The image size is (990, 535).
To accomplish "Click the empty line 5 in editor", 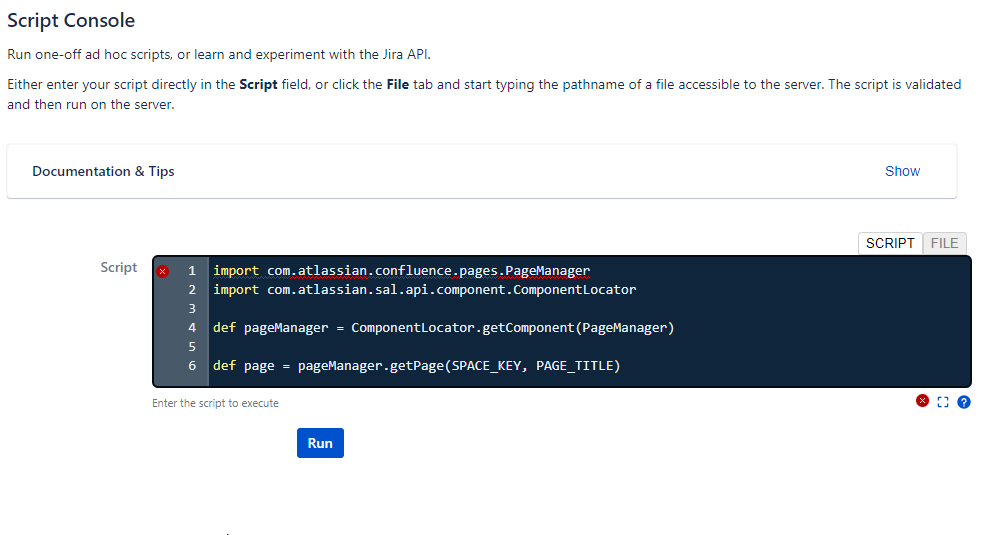I will click(500, 347).
